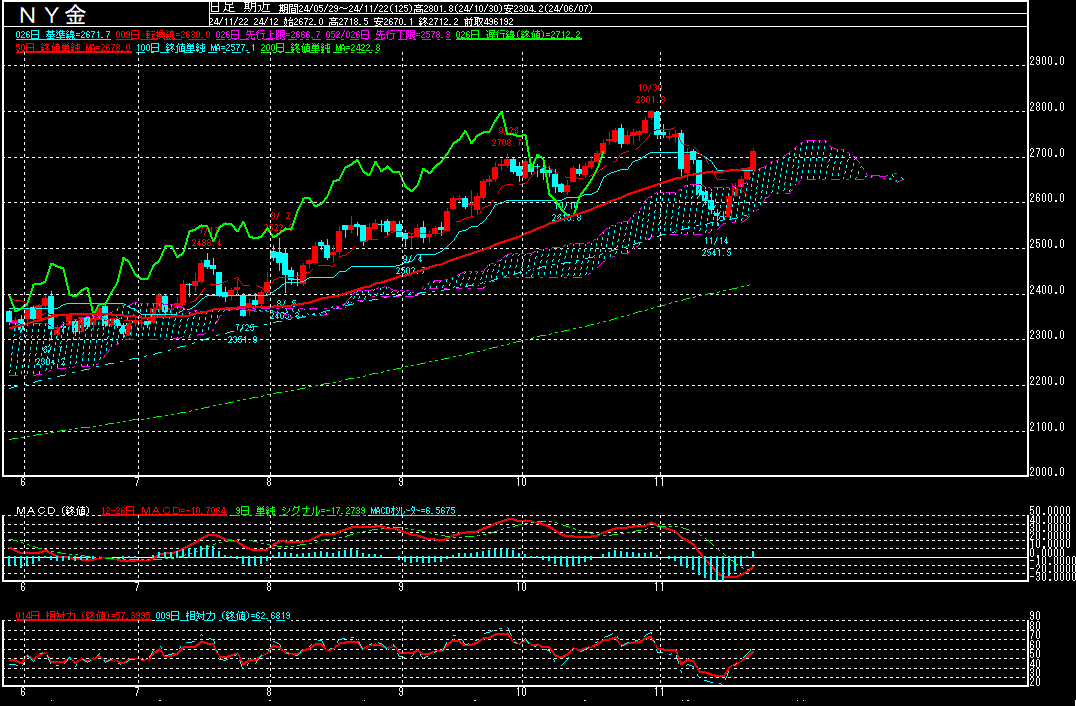Select the 009日 転換線=2630.0 legend
The height and width of the screenshot is (706, 1076).
point(163,35)
